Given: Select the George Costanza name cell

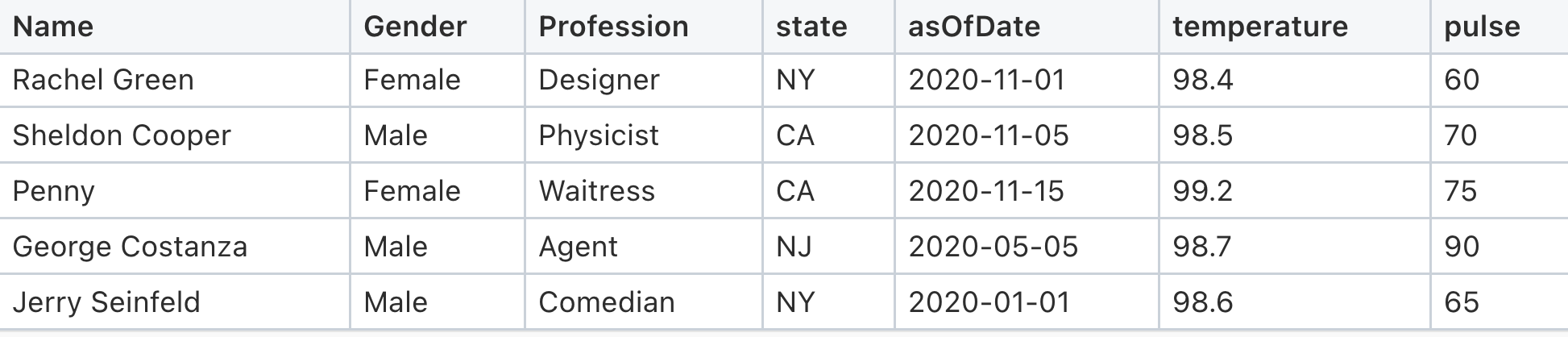Looking at the screenshot, I should pos(130,247).
